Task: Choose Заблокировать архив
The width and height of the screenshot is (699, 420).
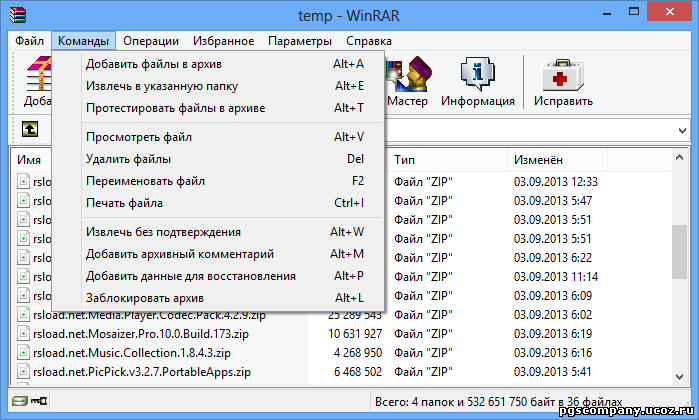Action: point(218,298)
